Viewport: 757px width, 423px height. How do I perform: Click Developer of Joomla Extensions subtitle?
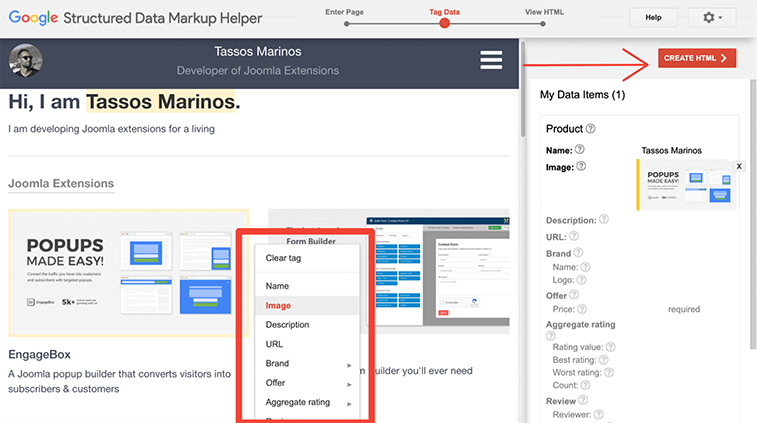(258, 70)
